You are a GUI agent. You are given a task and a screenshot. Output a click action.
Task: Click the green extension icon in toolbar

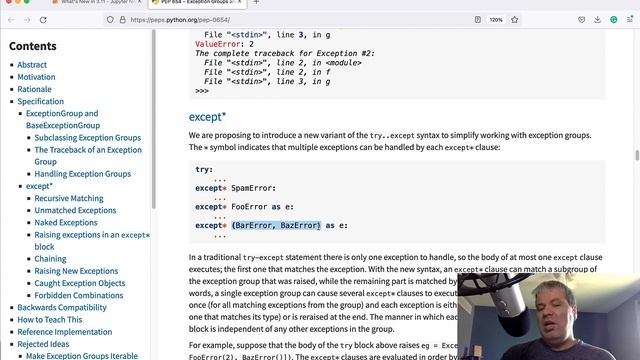point(613,20)
